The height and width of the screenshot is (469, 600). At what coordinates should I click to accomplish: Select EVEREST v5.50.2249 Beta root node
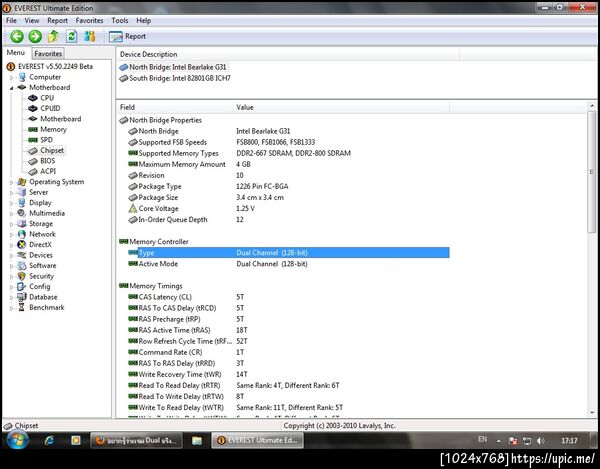tap(55, 67)
